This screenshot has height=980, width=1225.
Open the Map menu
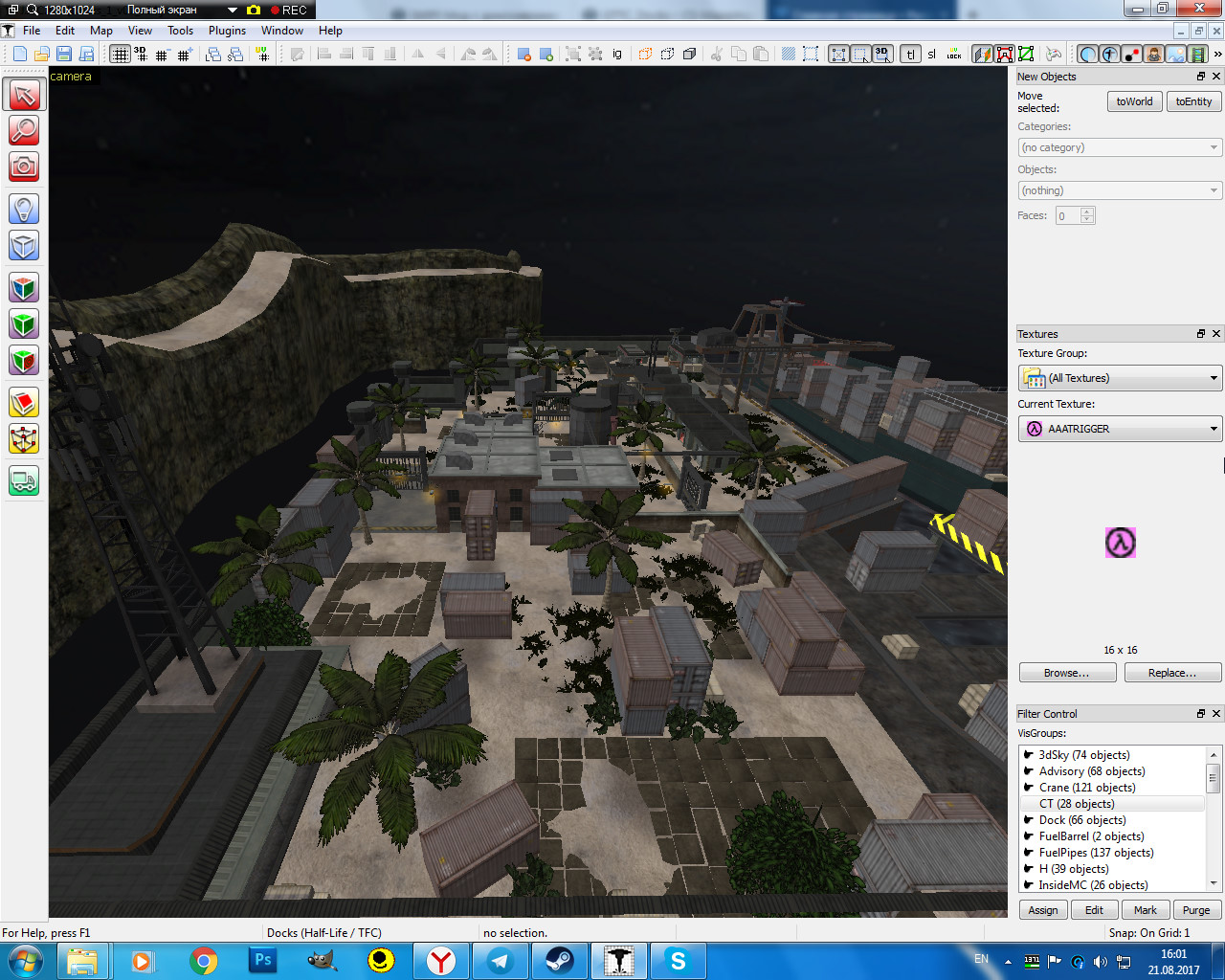[101, 31]
